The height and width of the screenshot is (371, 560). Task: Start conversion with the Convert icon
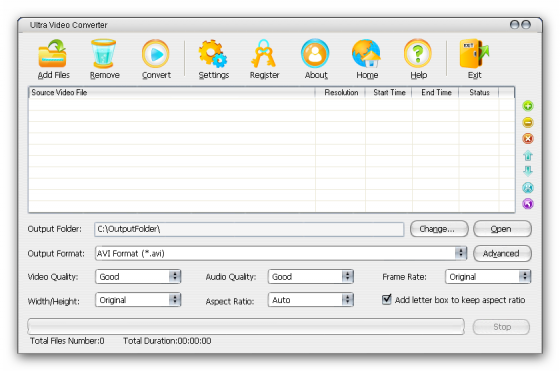pos(155,54)
